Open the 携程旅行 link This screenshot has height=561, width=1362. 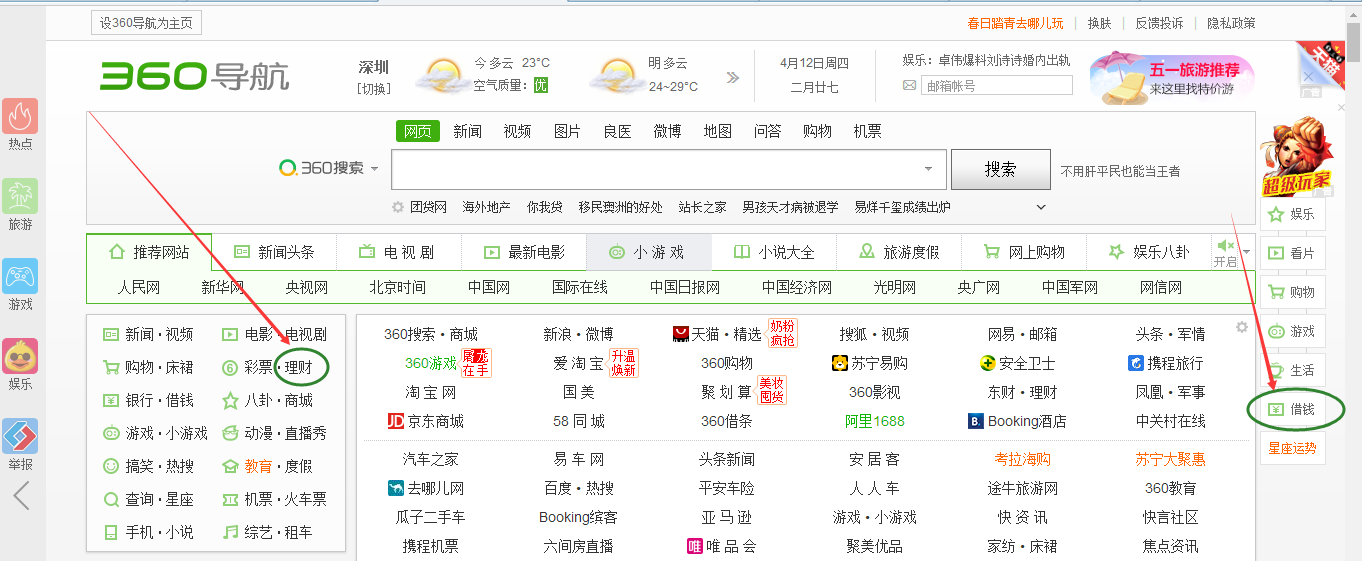pos(1166,363)
